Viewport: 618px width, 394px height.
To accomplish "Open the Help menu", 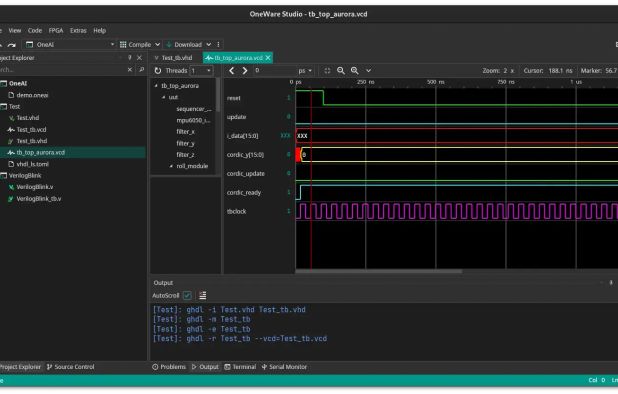I will pos(99,30).
